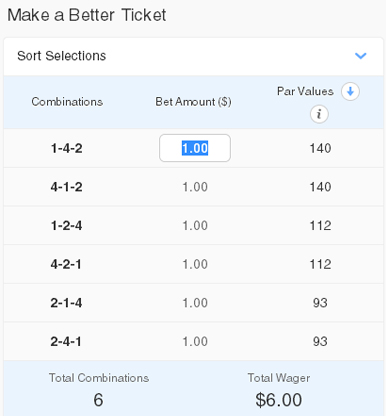The image size is (386, 416).
Task: Select the 4-2-1 bet amount value
Action: (x=195, y=264)
